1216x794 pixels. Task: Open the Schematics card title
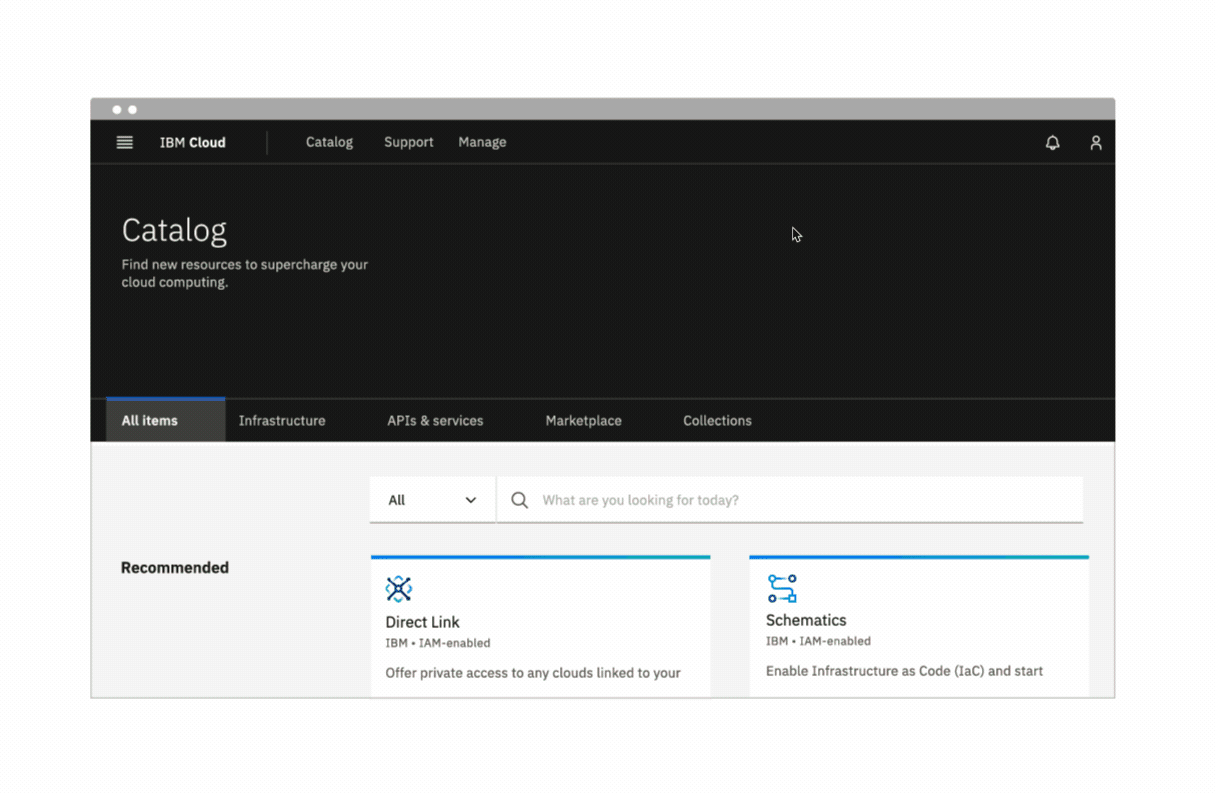[806, 620]
